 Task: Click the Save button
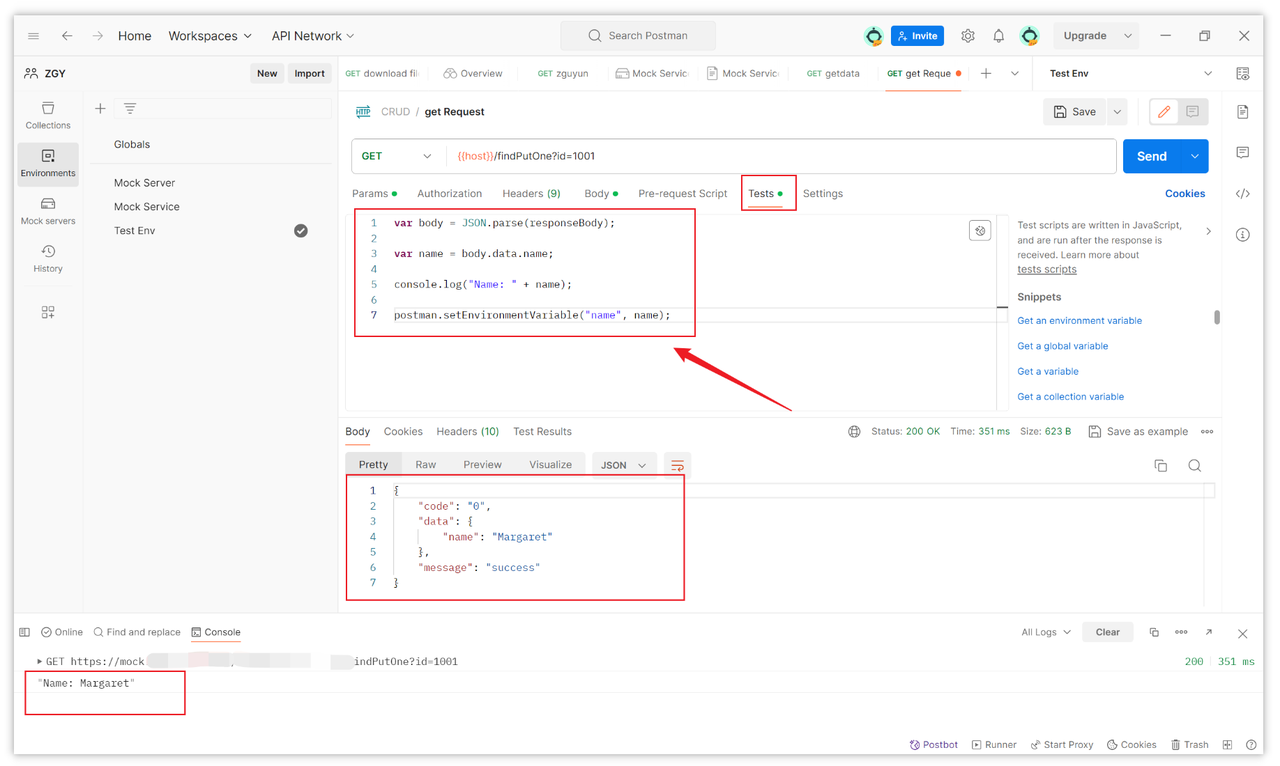pos(1075,112)
